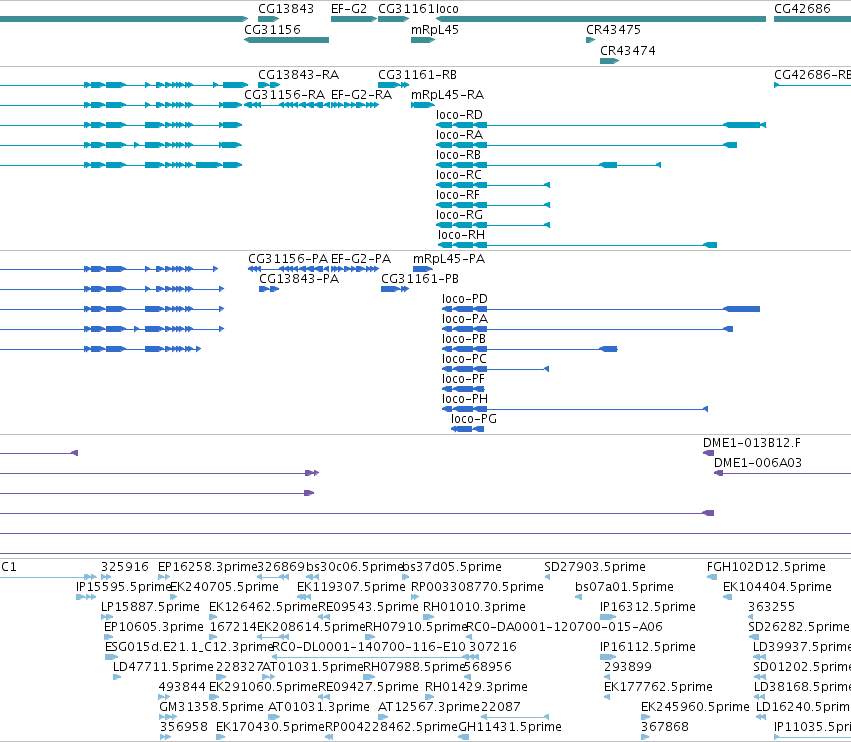Click transcript EF-G2-RA label
Screen dimensions: 851x742
(361, 94)
